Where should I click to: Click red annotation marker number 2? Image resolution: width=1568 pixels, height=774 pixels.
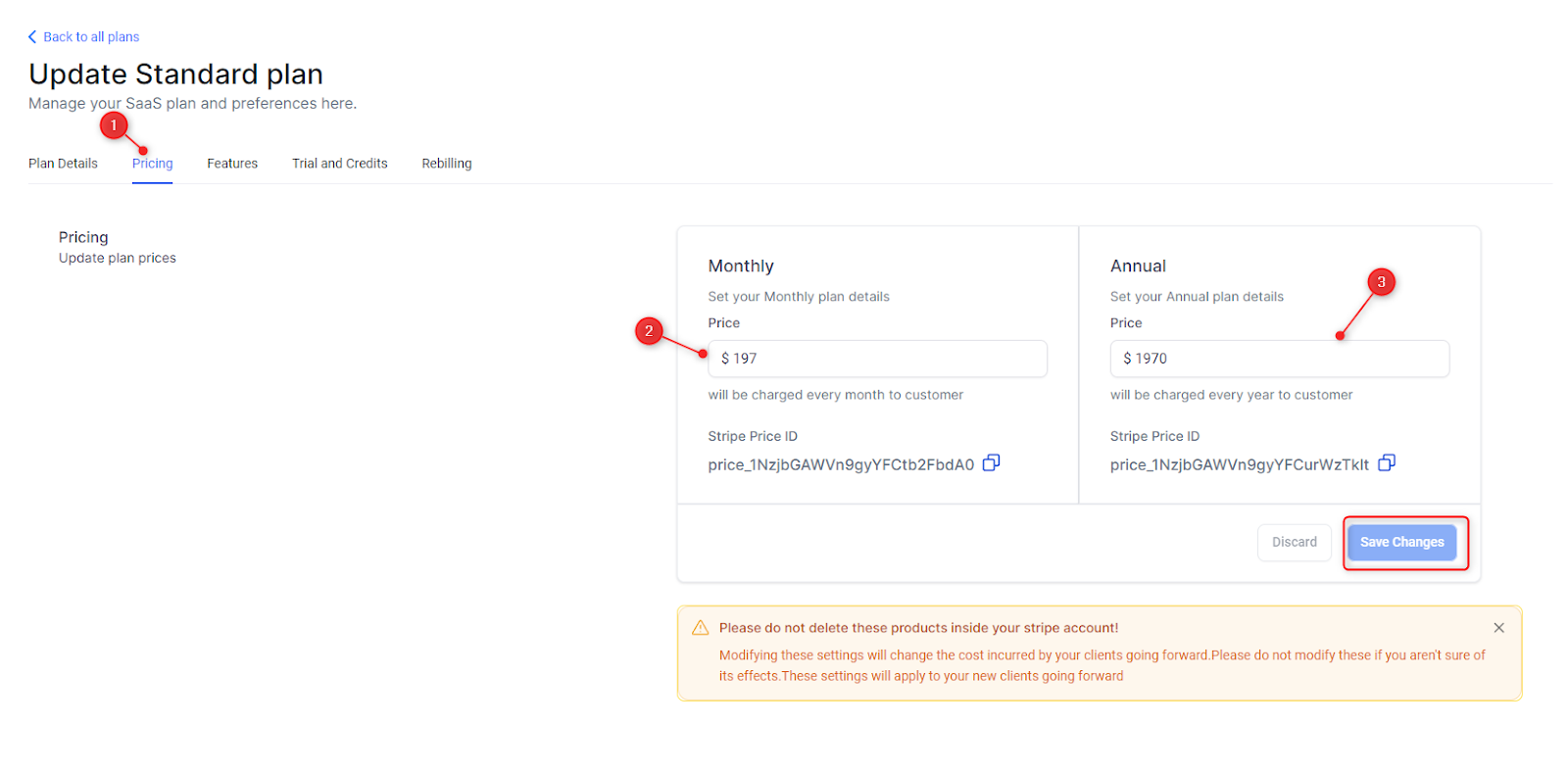649,331
